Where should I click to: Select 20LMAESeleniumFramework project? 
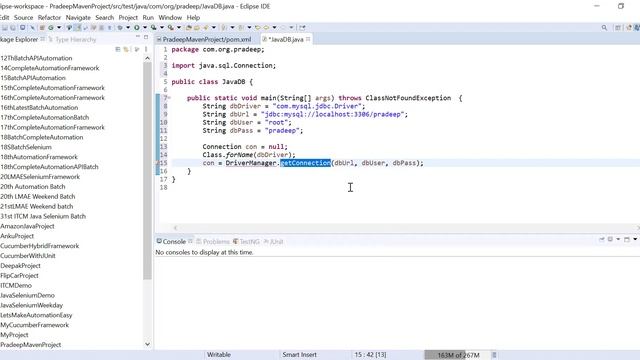(40, 177)
